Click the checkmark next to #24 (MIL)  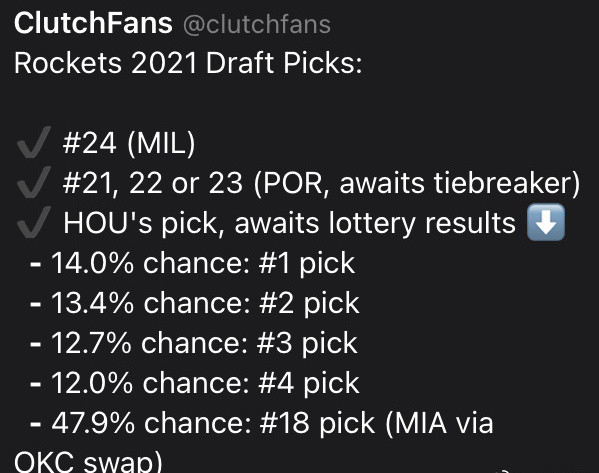coord(34,142)
